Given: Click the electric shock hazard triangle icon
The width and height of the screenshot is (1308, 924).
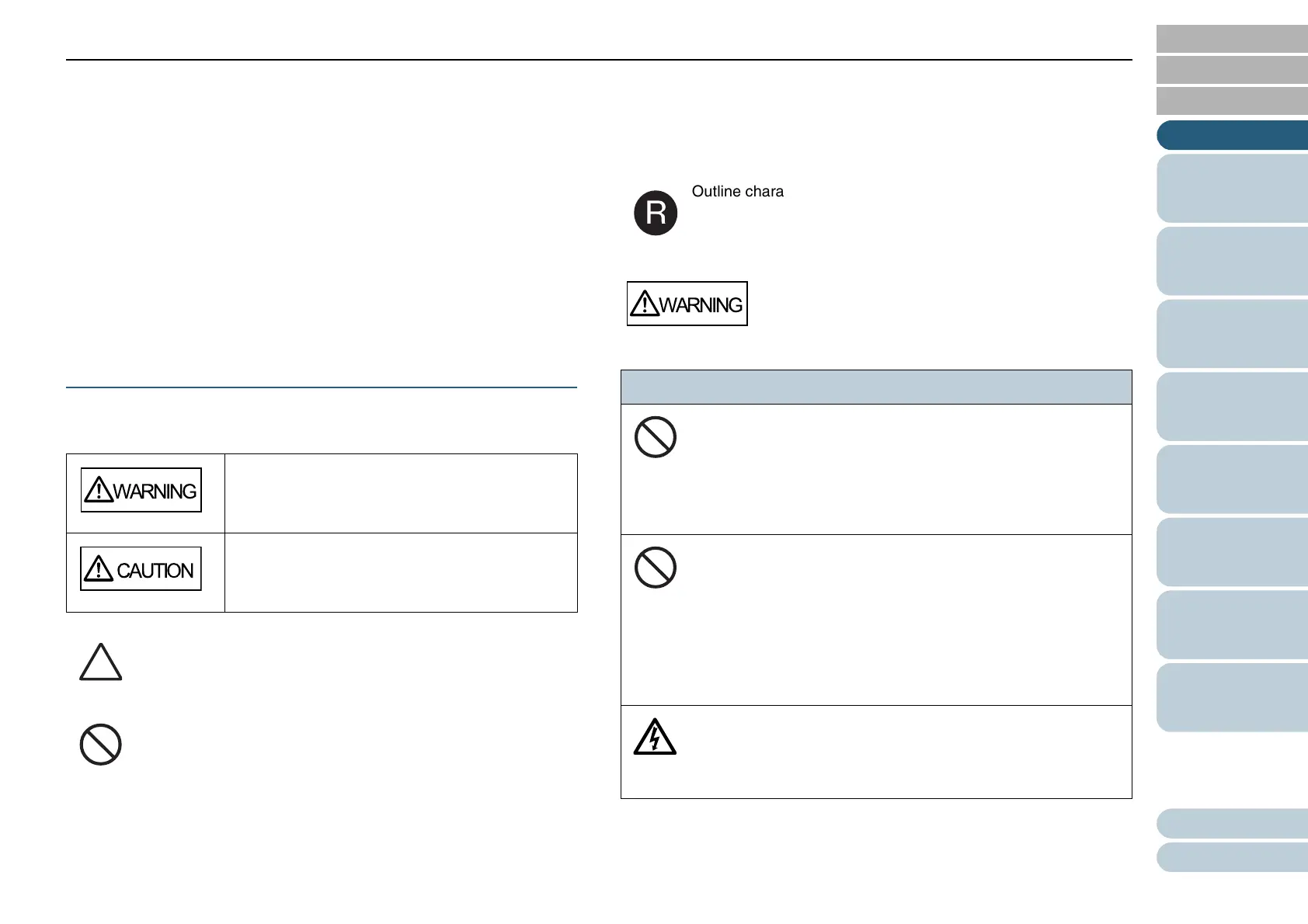Looking at the screenshot, I should 655,737.
